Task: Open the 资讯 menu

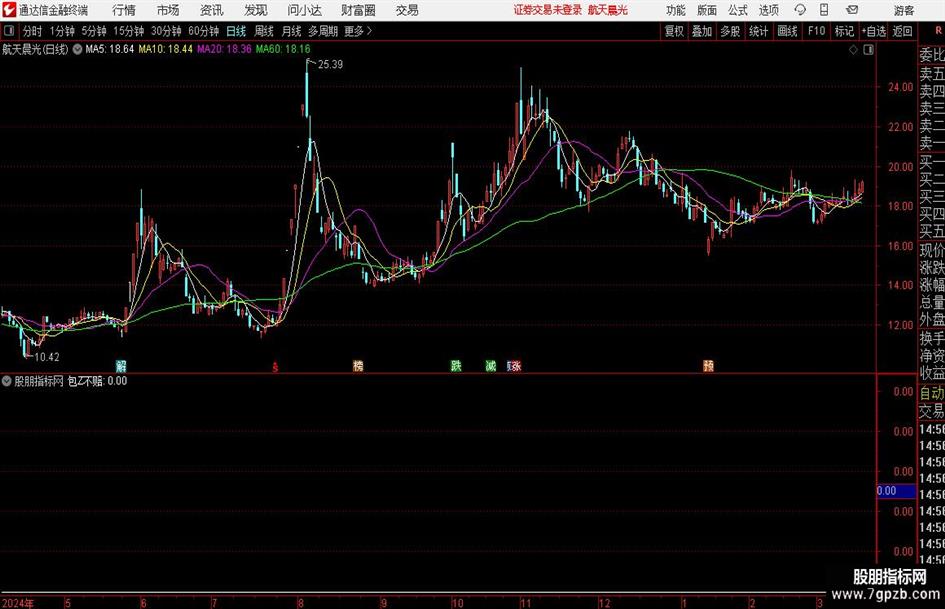Action: (212, 10)
